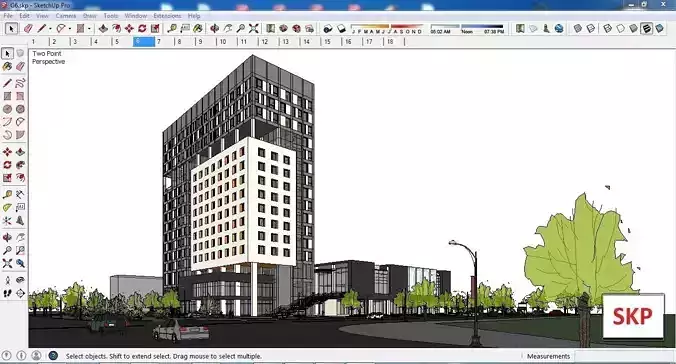
Task: Select the Polygon tool in left toolbar
Action: click(x=20, y=109)
